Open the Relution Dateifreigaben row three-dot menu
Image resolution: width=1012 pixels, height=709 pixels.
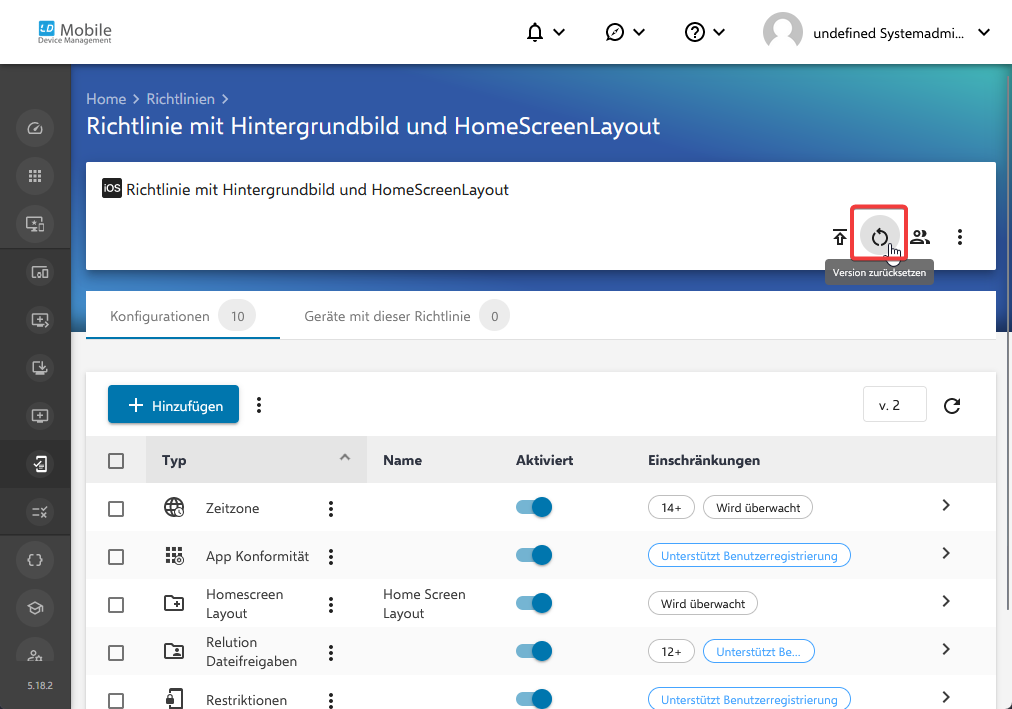[x=330, y=652]
